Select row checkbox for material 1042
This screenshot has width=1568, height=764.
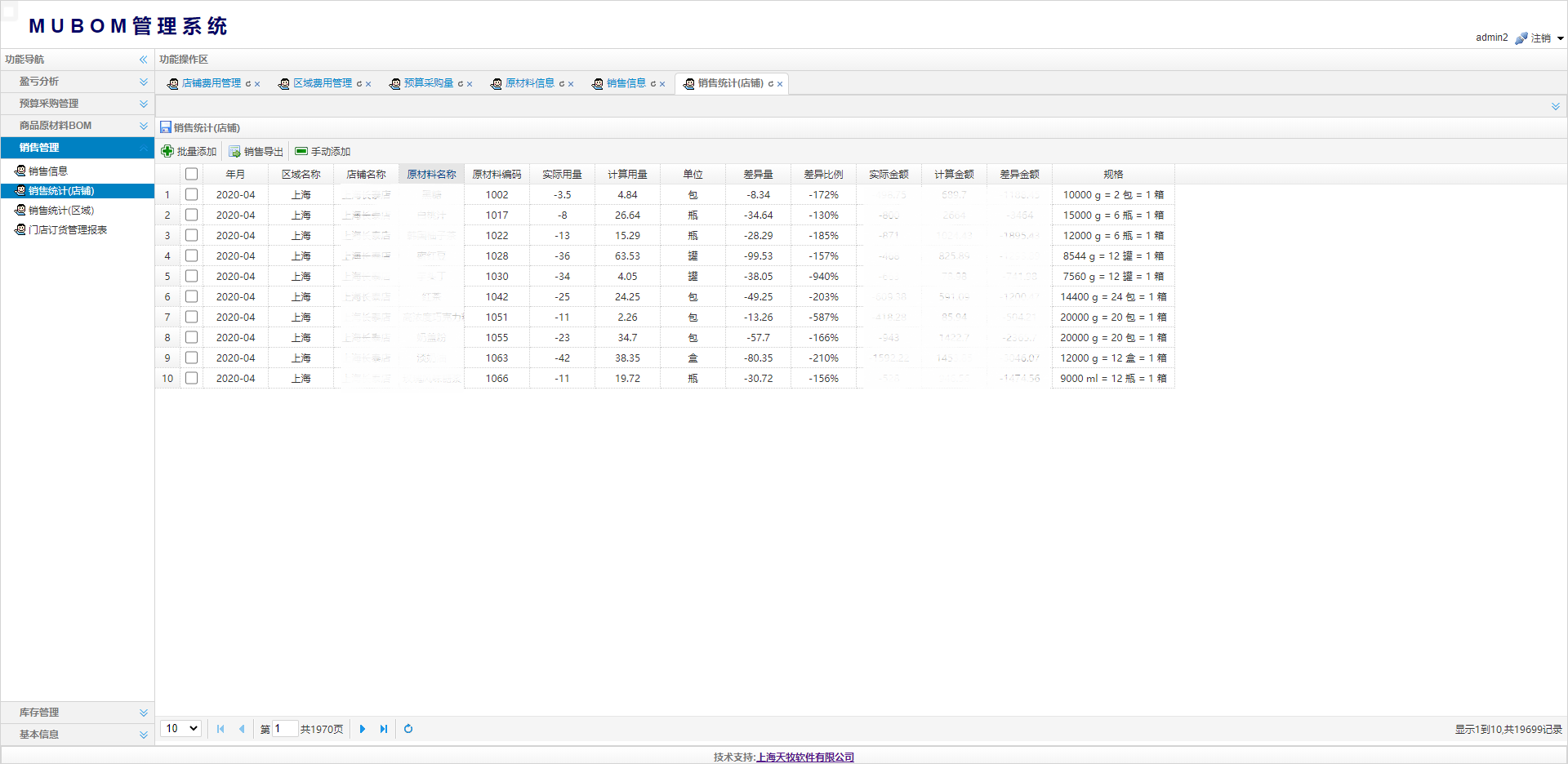click(191, 296)
